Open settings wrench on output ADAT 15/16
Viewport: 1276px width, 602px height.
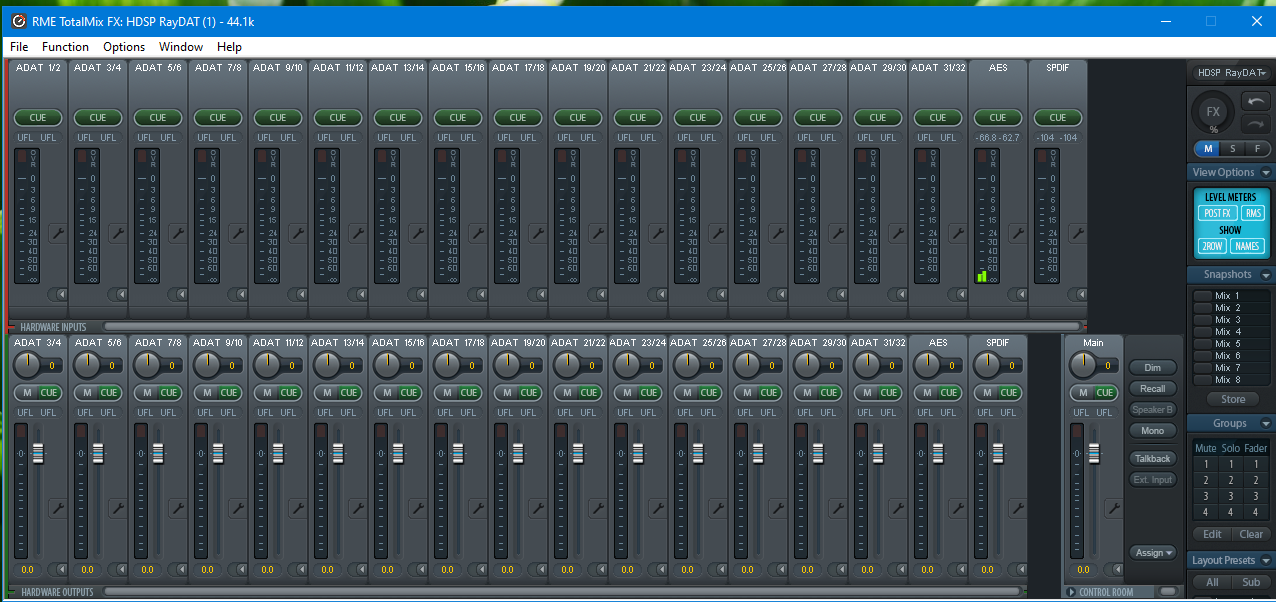[x=417, y=508]
